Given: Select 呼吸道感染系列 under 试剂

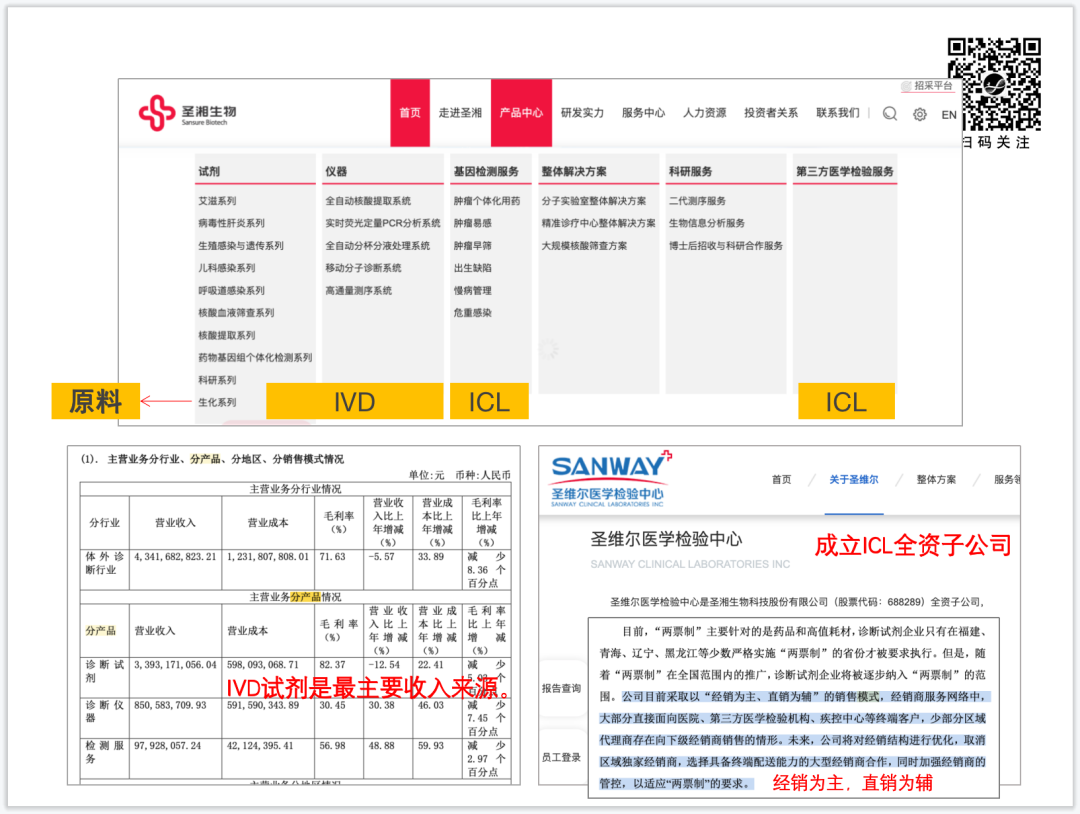Looking at the screenshot, I should point(231,290).
